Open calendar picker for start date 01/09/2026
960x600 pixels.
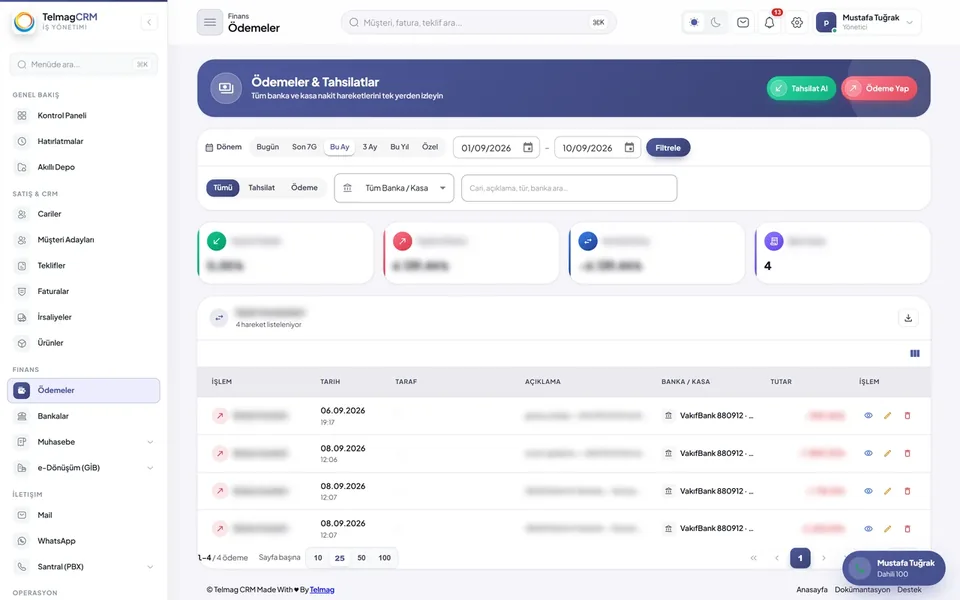(528, 148)
